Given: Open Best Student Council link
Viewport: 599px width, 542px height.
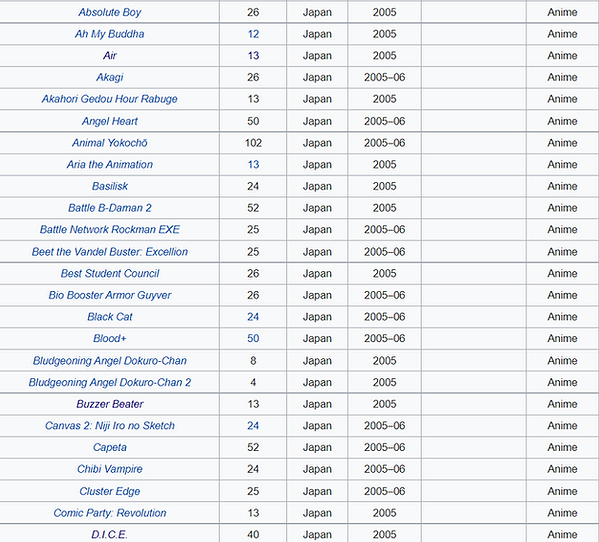Looking at the screenshot, I should [x=110, y=273].
